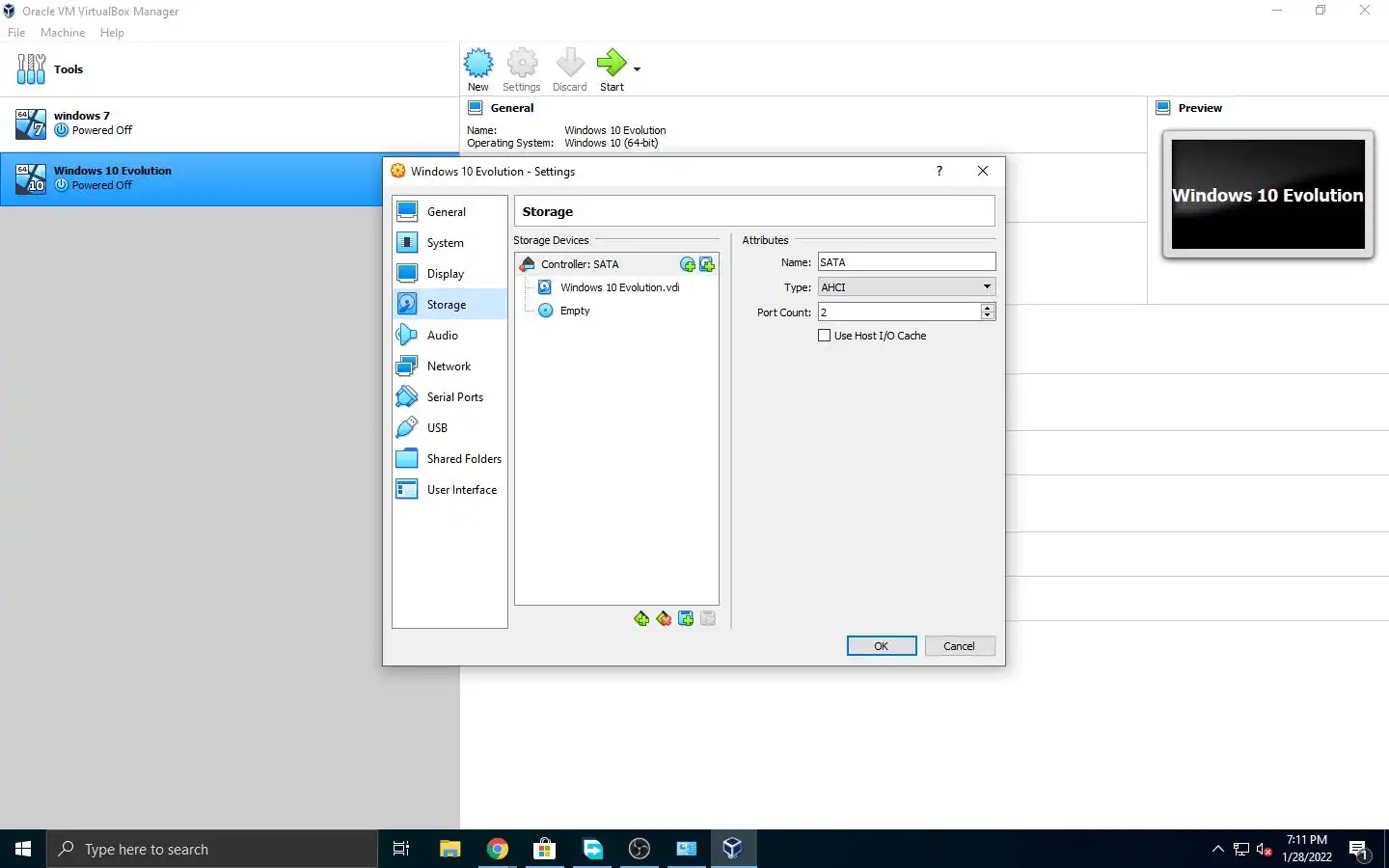Open Microsoft Store from the taskbar
Viewport: 1389px width, 868px height.
(545, 849)
